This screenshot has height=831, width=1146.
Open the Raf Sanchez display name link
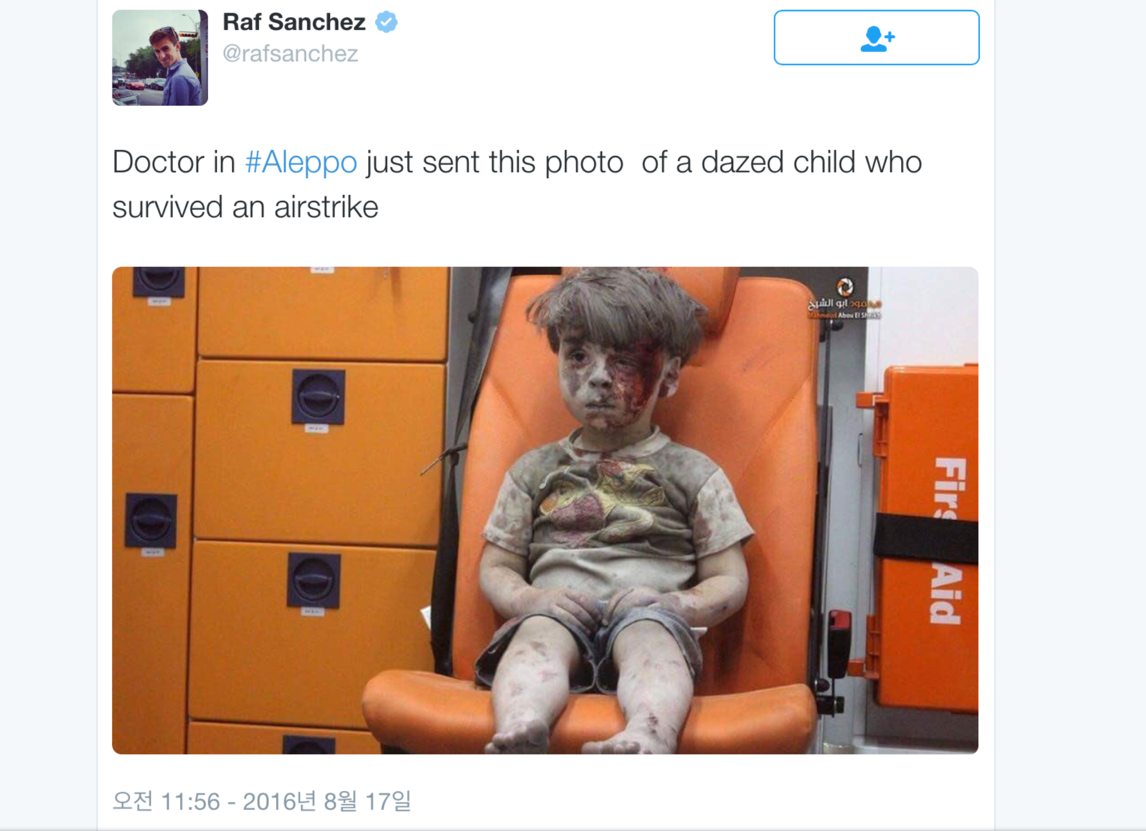pos(294,22)
